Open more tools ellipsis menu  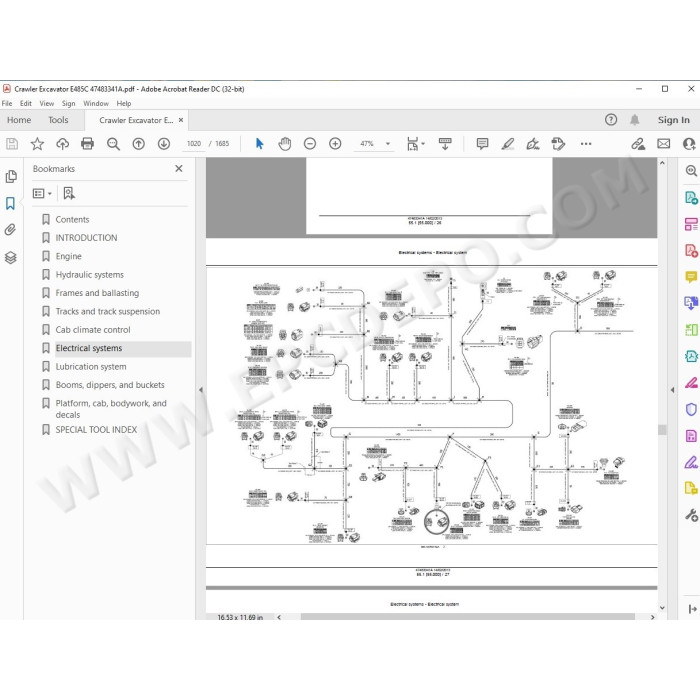(586, 144)
